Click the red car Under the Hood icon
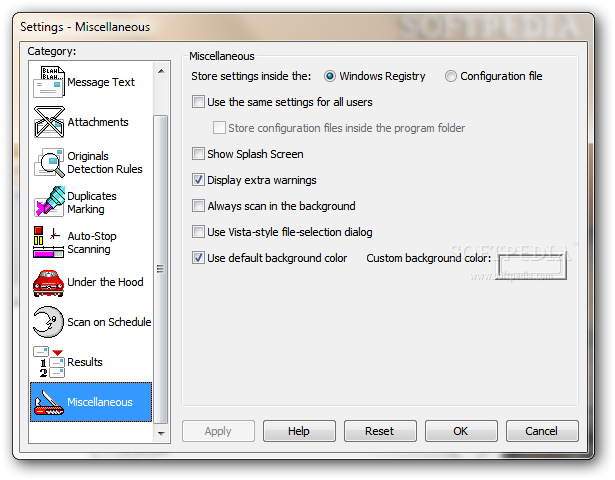 point(48,283)
